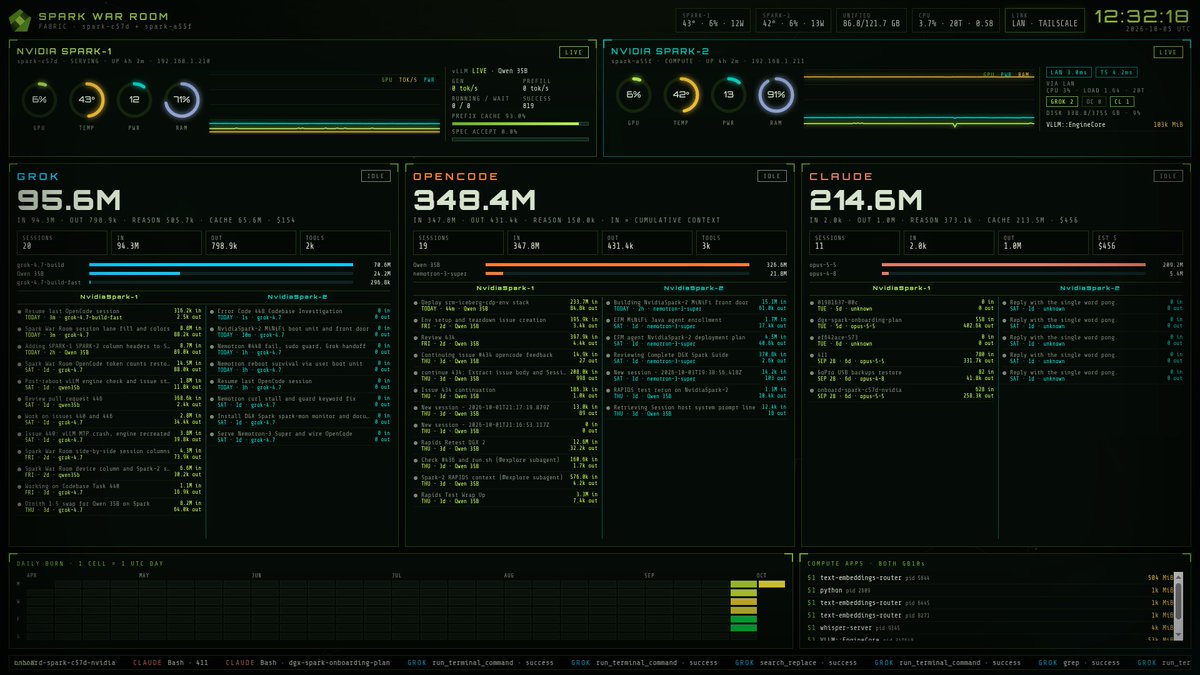Click the IDLE badge in the Grok panel
The image size is (1200, 675).
click(377, 176)
